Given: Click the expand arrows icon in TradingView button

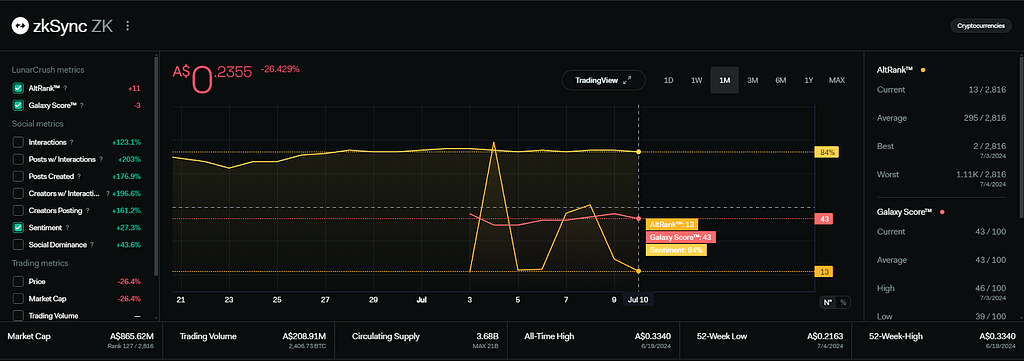Looking at the screenshot, I should pos(627,80).
